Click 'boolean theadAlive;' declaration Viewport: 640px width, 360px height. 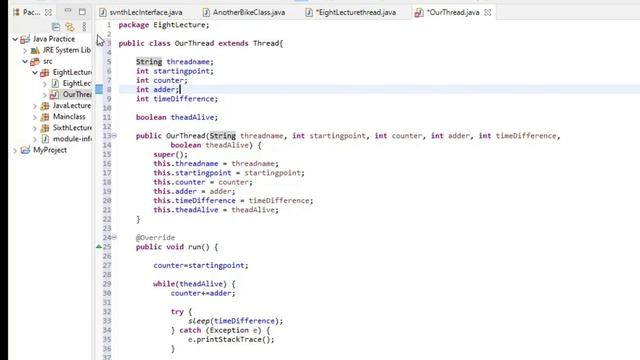coord(177,117)
